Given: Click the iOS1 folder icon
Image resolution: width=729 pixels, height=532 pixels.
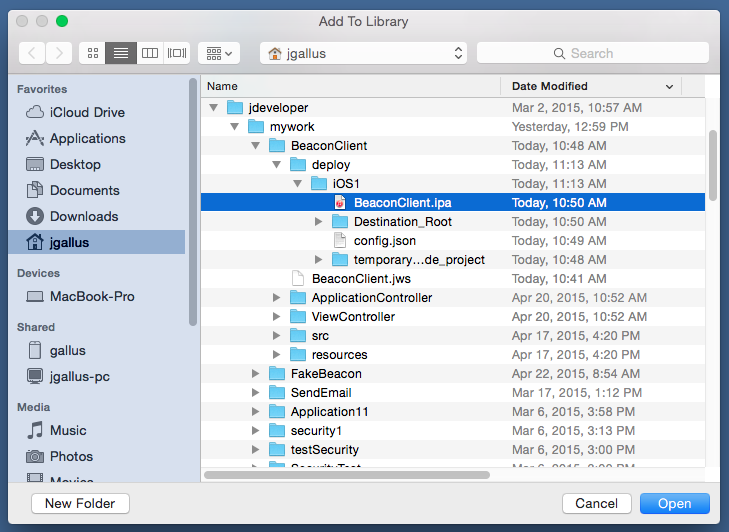Looking at the screenshot, I should [x=319, y=184].
